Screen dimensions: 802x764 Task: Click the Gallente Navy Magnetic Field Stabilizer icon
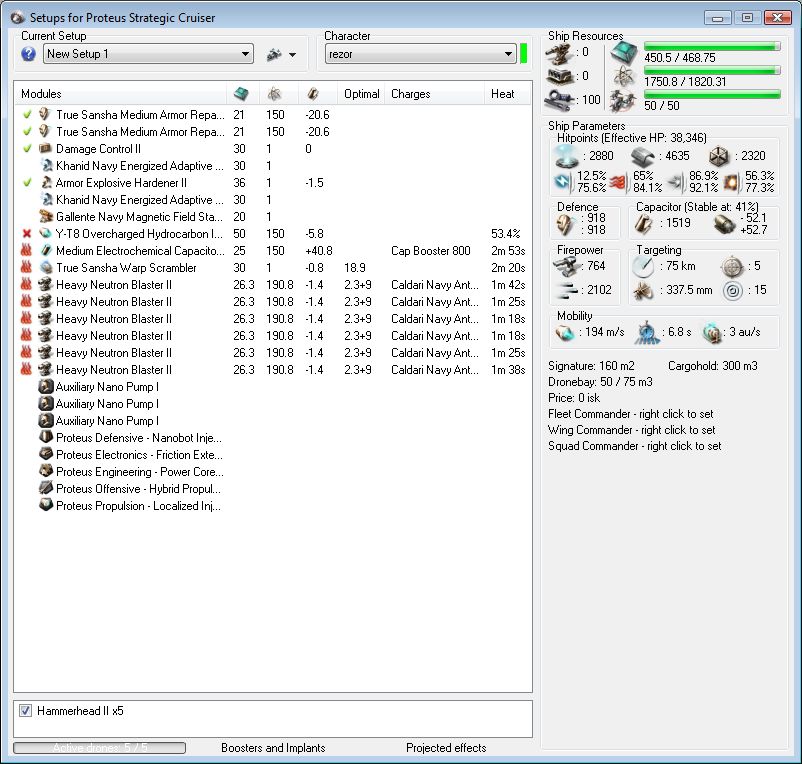(x=46, y=216)
